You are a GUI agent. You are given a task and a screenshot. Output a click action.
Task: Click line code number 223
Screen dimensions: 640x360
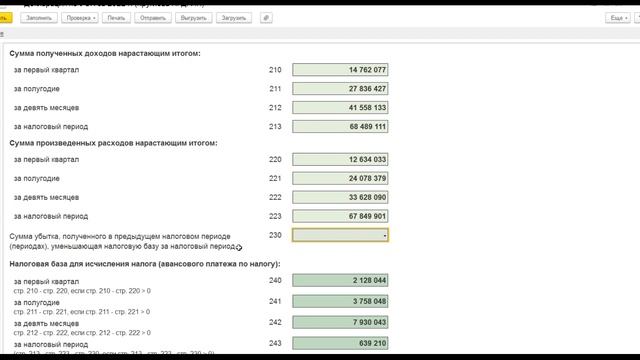275,216
